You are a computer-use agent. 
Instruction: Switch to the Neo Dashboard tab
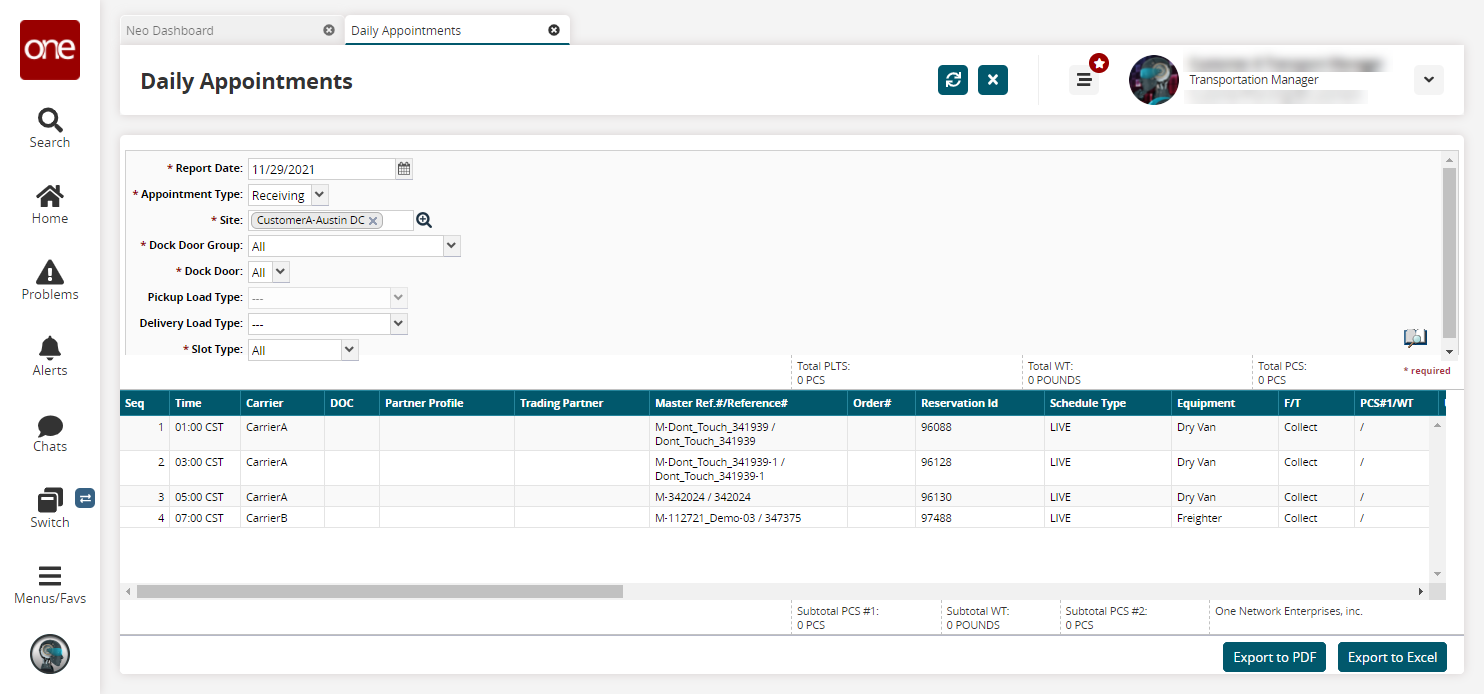tap(170, 31)
